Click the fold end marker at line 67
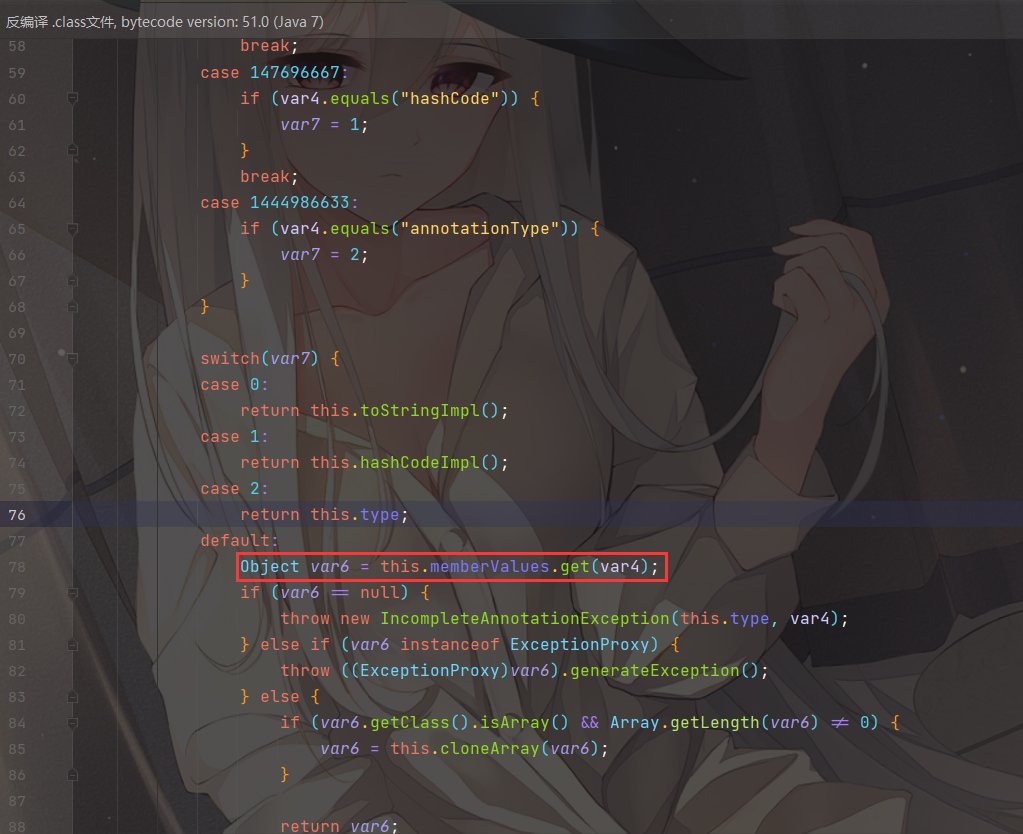The height and width of the screenshot is (834, 1023). (x=72, y=281)
